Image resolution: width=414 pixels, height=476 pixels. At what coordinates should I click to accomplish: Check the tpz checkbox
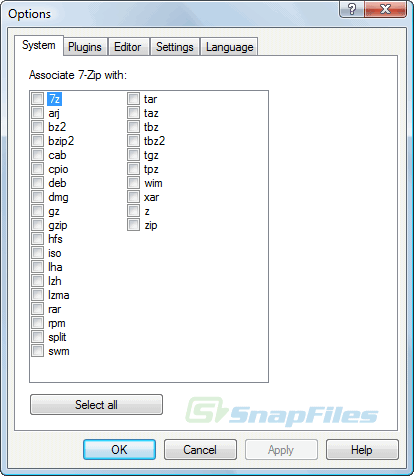(x=133, y=169)
